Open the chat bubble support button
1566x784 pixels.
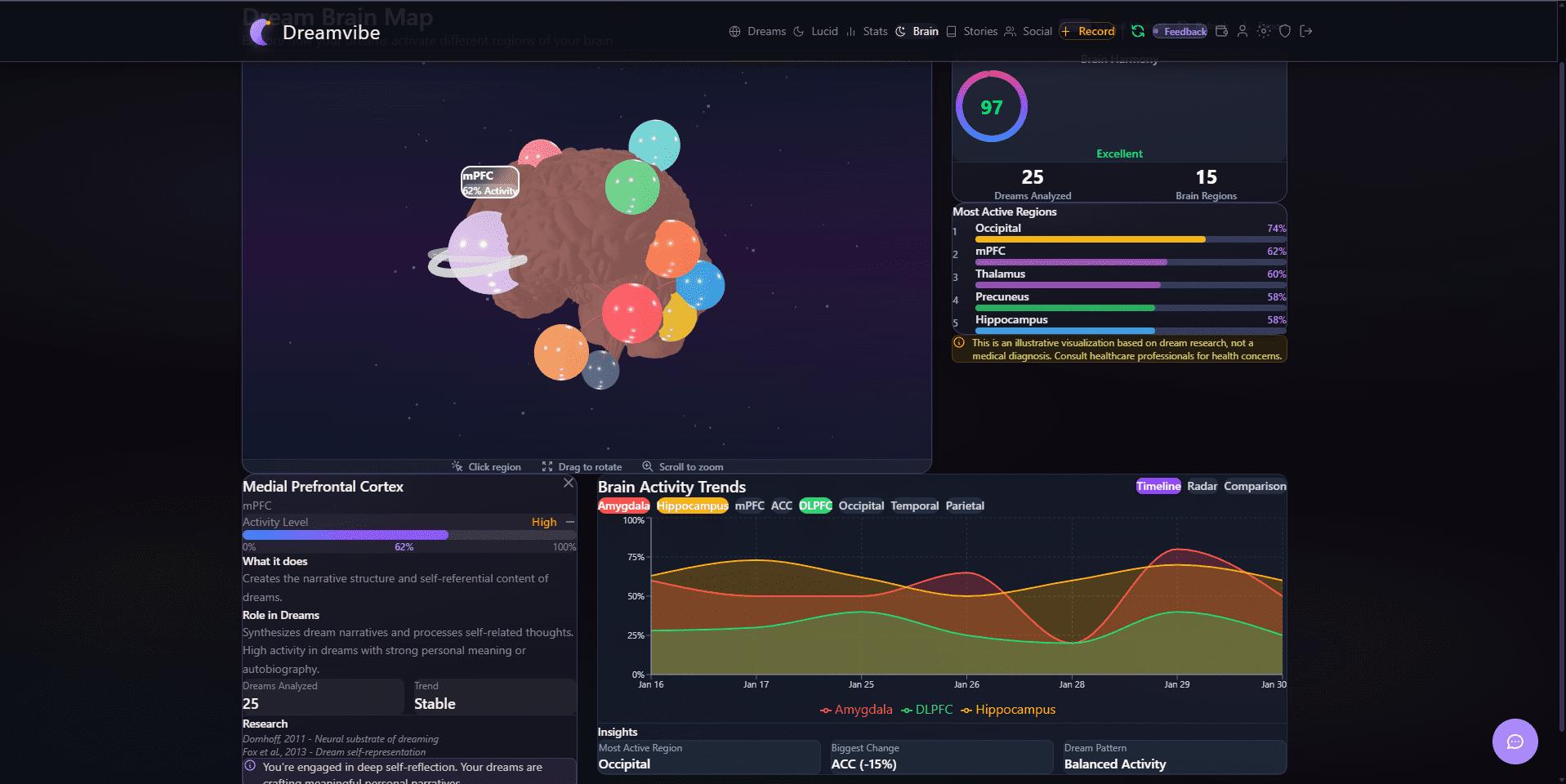(1514, 741)
